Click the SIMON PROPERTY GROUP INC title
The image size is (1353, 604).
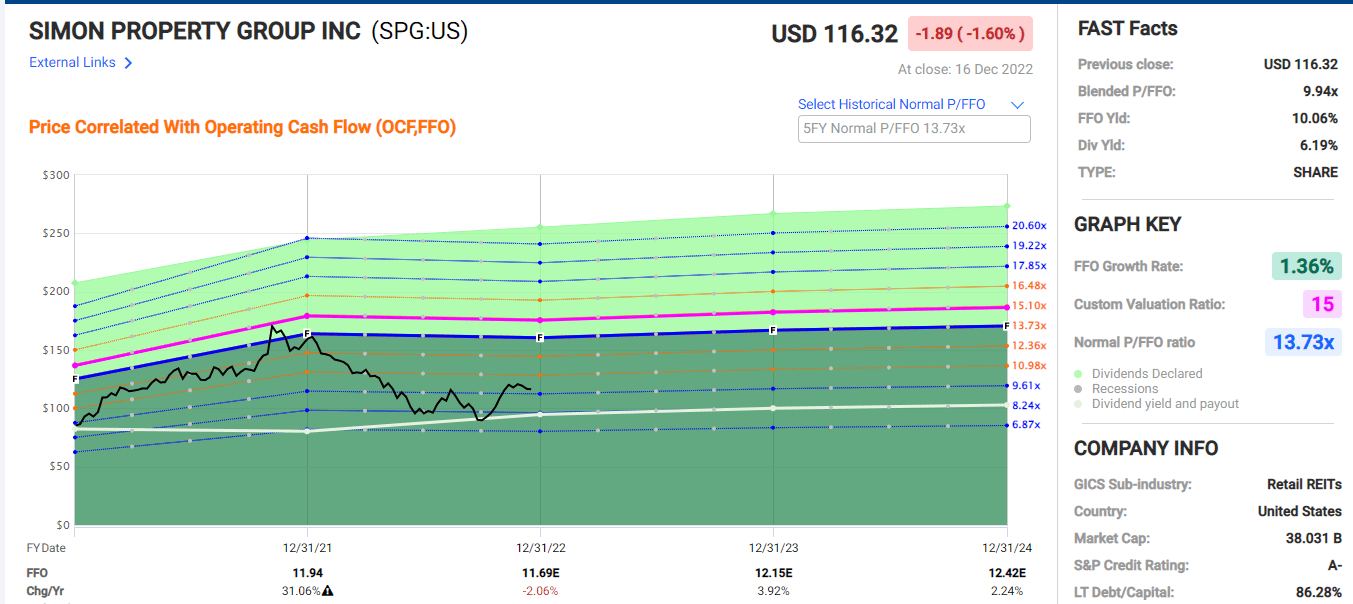click(195, 31)
